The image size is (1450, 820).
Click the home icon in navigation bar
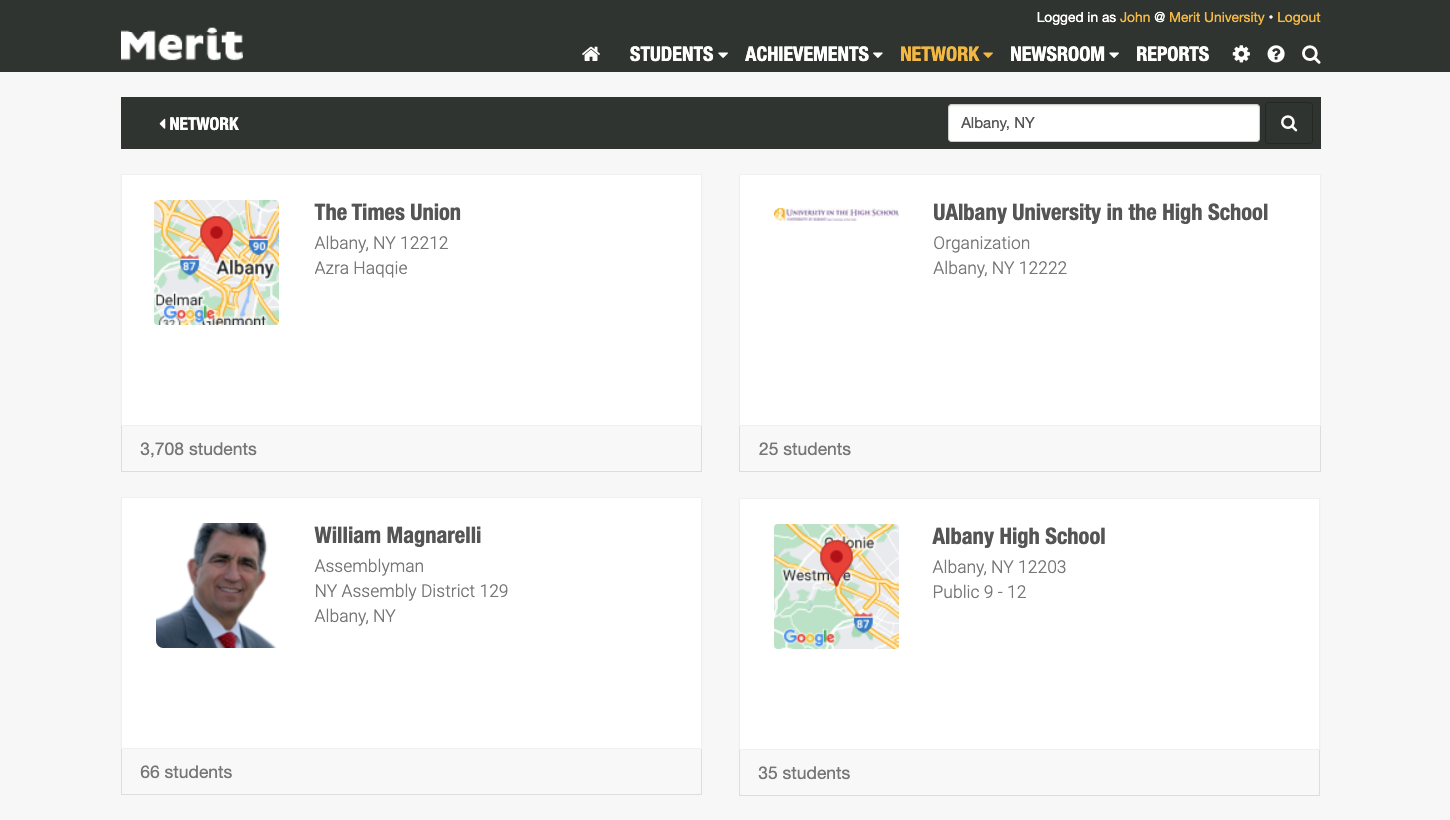(591, 54)
